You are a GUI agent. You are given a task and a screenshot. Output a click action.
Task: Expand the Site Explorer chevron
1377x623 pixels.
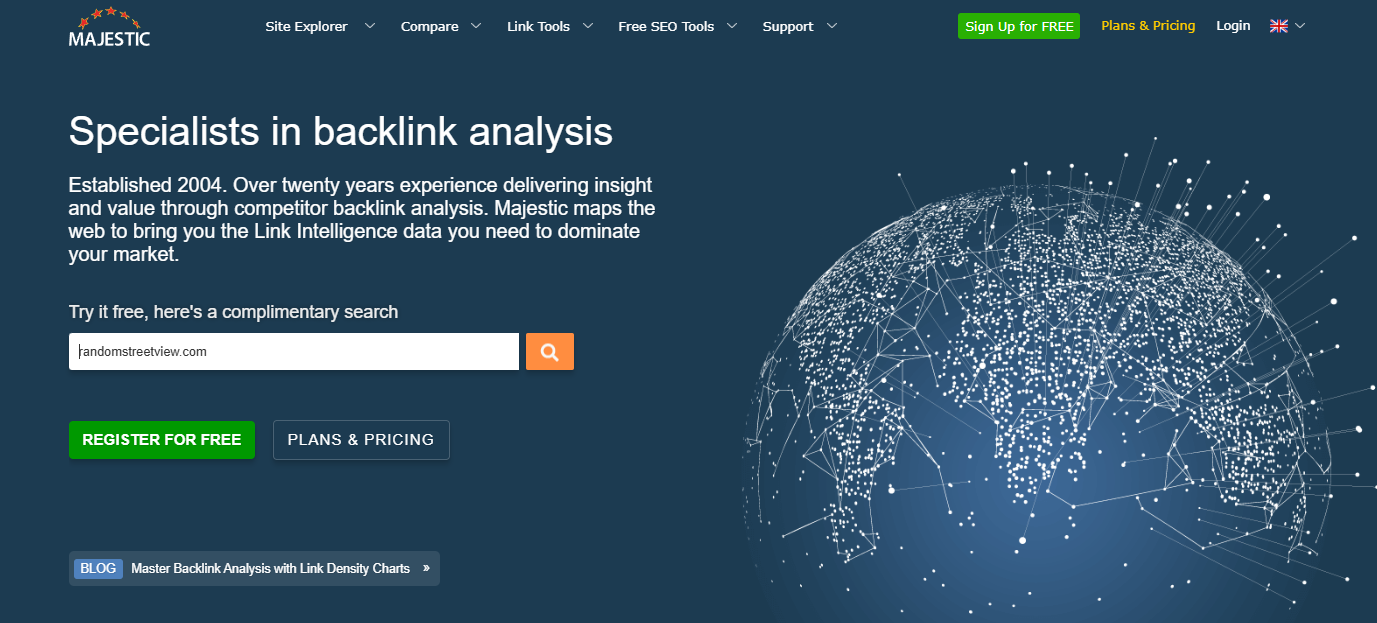tap(370, 26)
